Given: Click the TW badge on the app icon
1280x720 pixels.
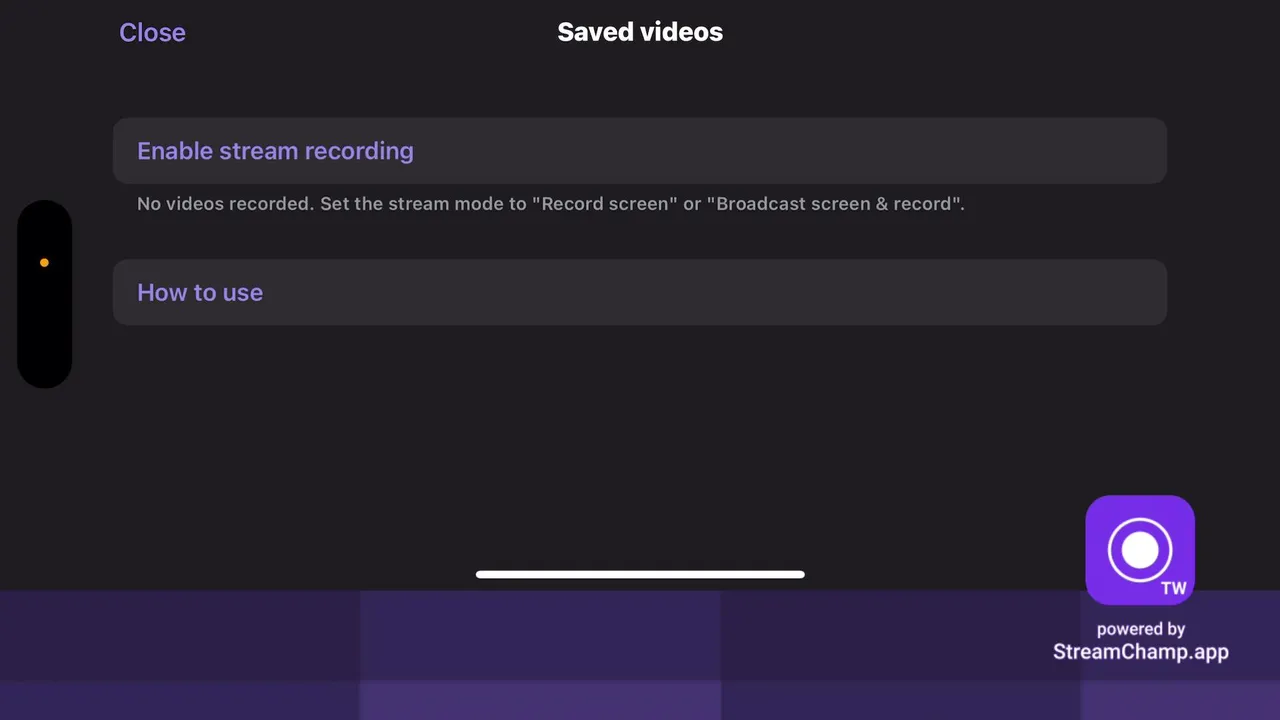Looking at the screenshot, I should click(x=1174, y=588).
